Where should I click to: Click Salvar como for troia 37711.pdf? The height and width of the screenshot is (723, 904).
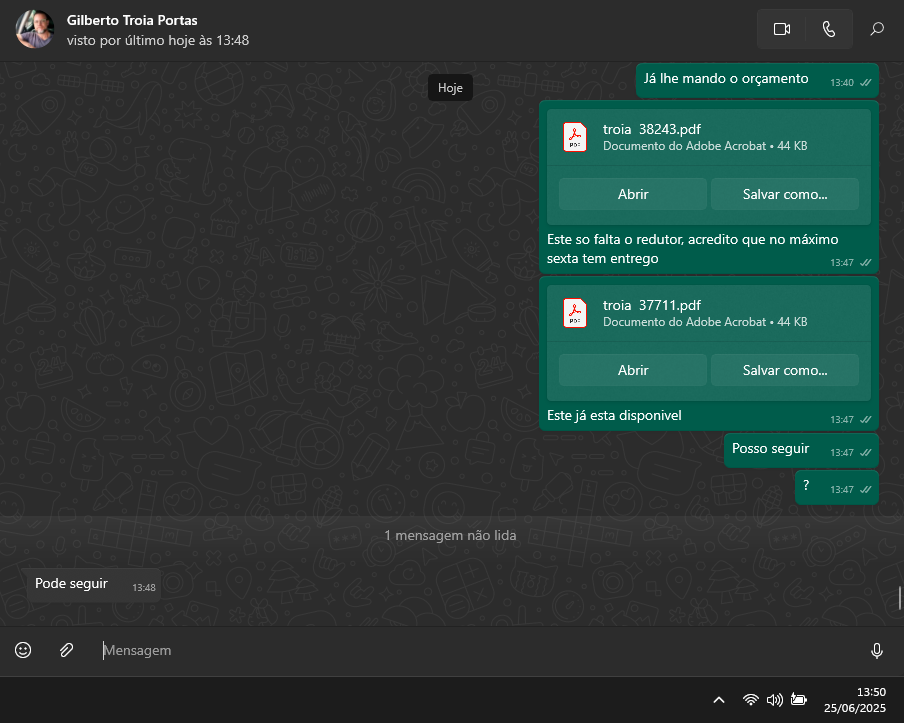coord(785,370)
